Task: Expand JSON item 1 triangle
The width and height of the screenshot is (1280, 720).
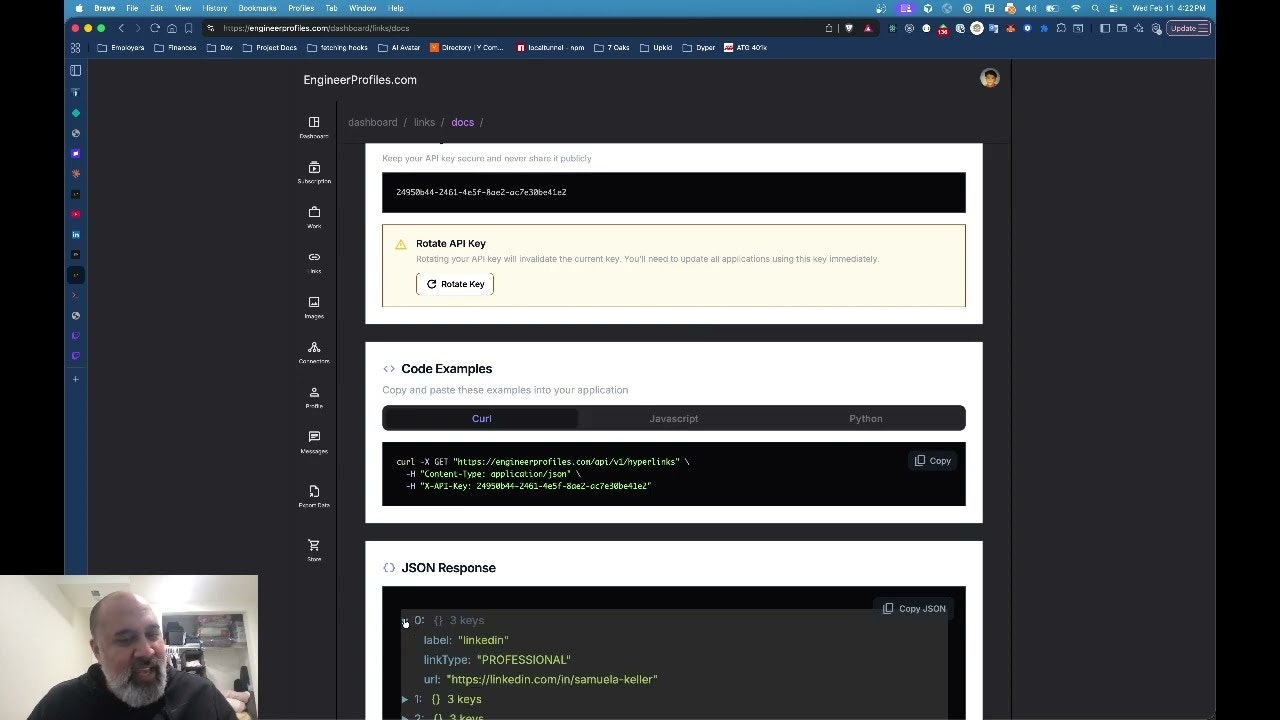Action: click(405, 699)
